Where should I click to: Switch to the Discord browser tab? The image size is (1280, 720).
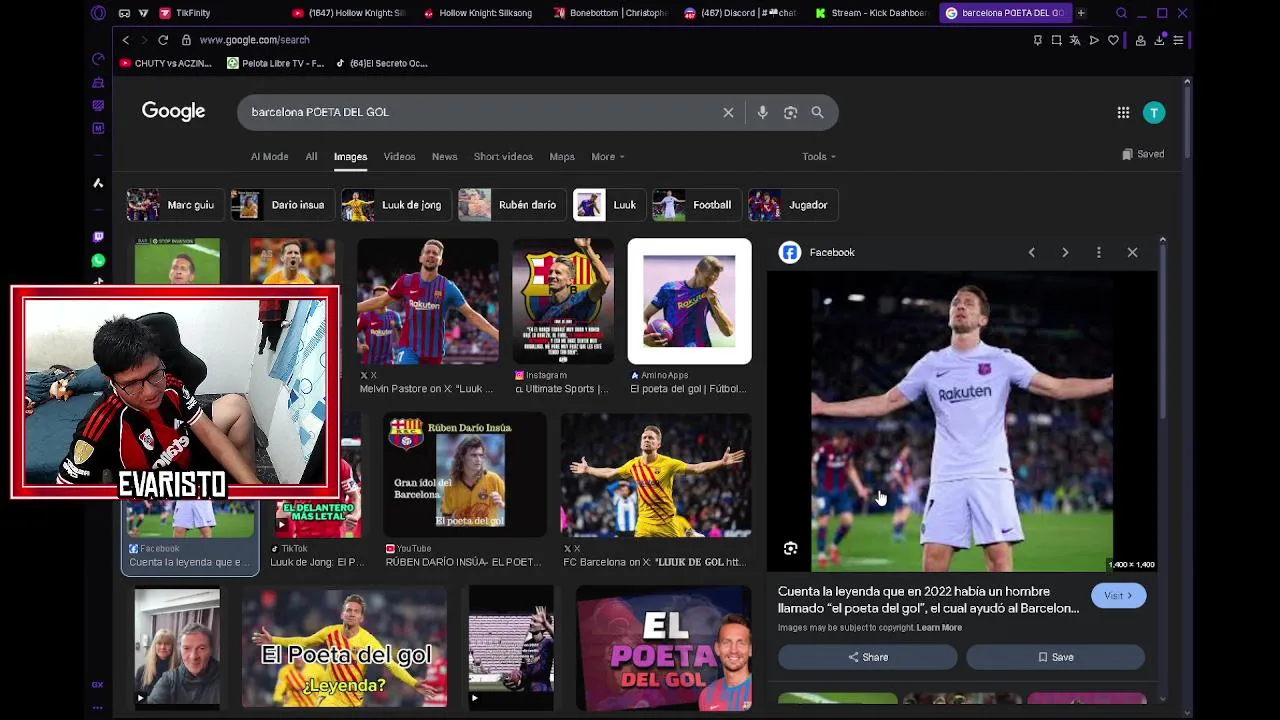coord(741,13)
